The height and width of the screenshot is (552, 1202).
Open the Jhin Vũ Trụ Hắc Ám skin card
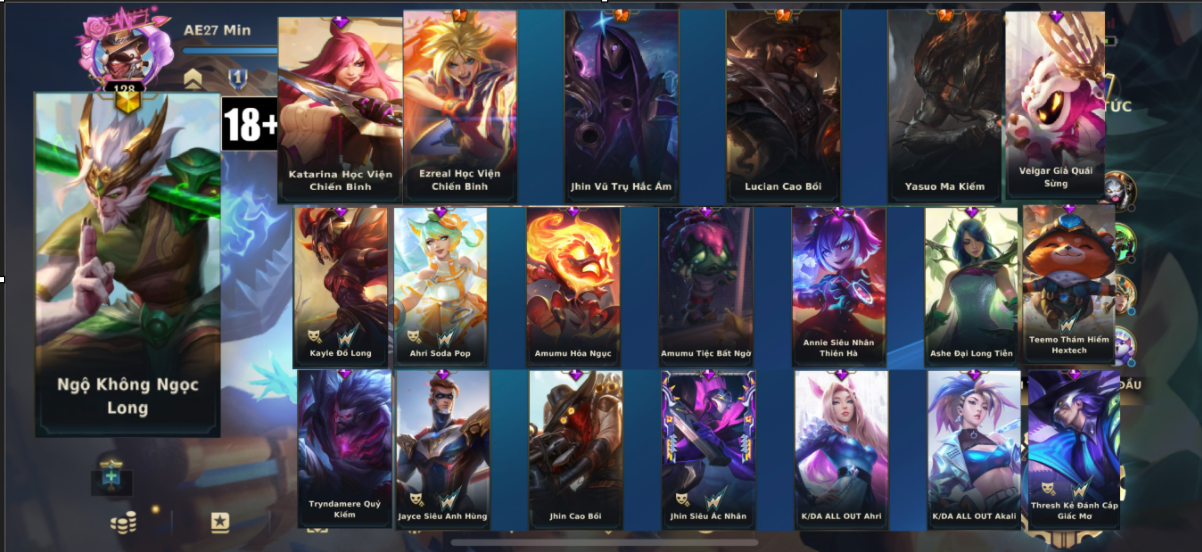[x=621, y=107]
